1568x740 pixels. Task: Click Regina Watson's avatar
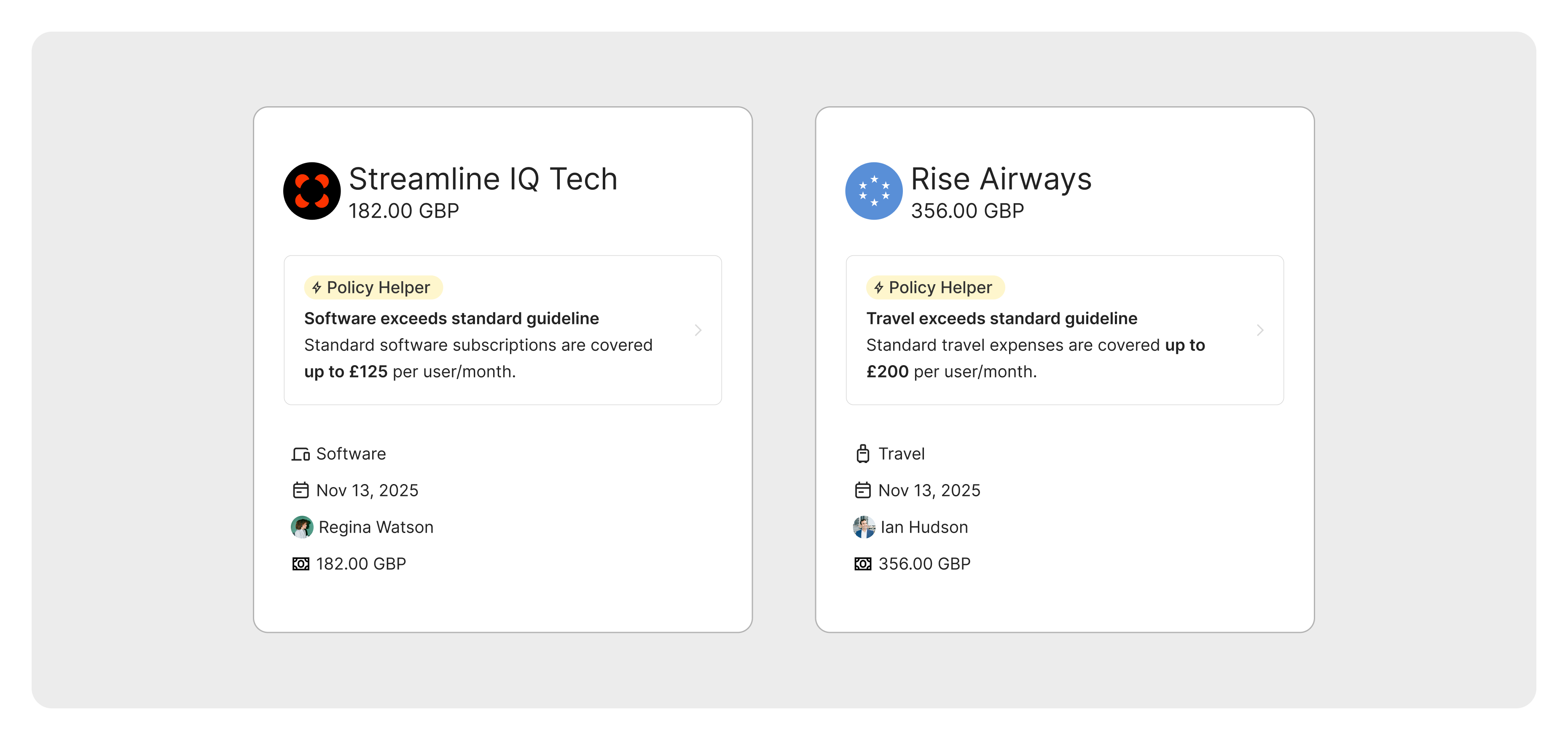click(x=302, y=527)
